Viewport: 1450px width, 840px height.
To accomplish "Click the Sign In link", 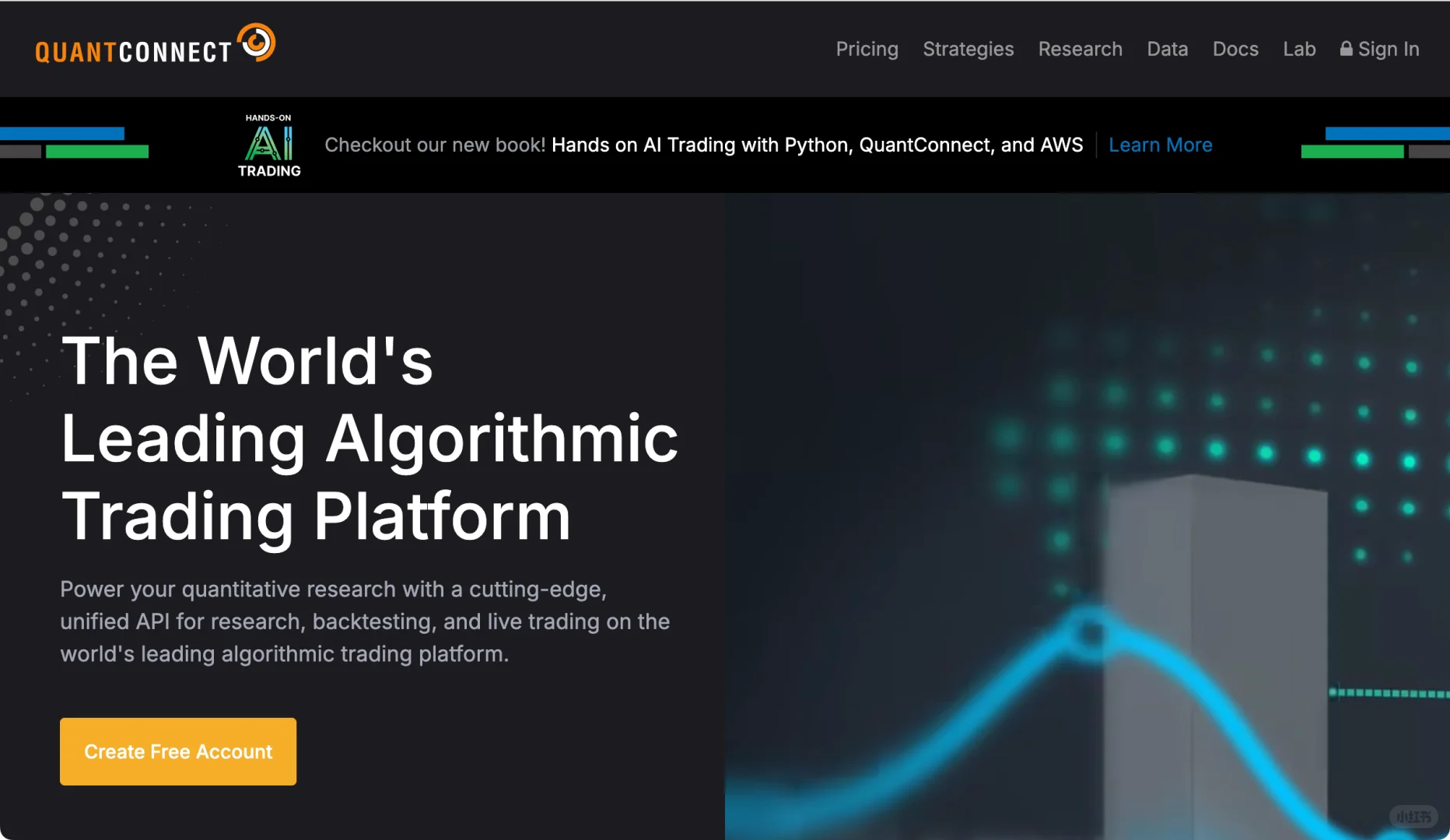I will click(1379, 49).
